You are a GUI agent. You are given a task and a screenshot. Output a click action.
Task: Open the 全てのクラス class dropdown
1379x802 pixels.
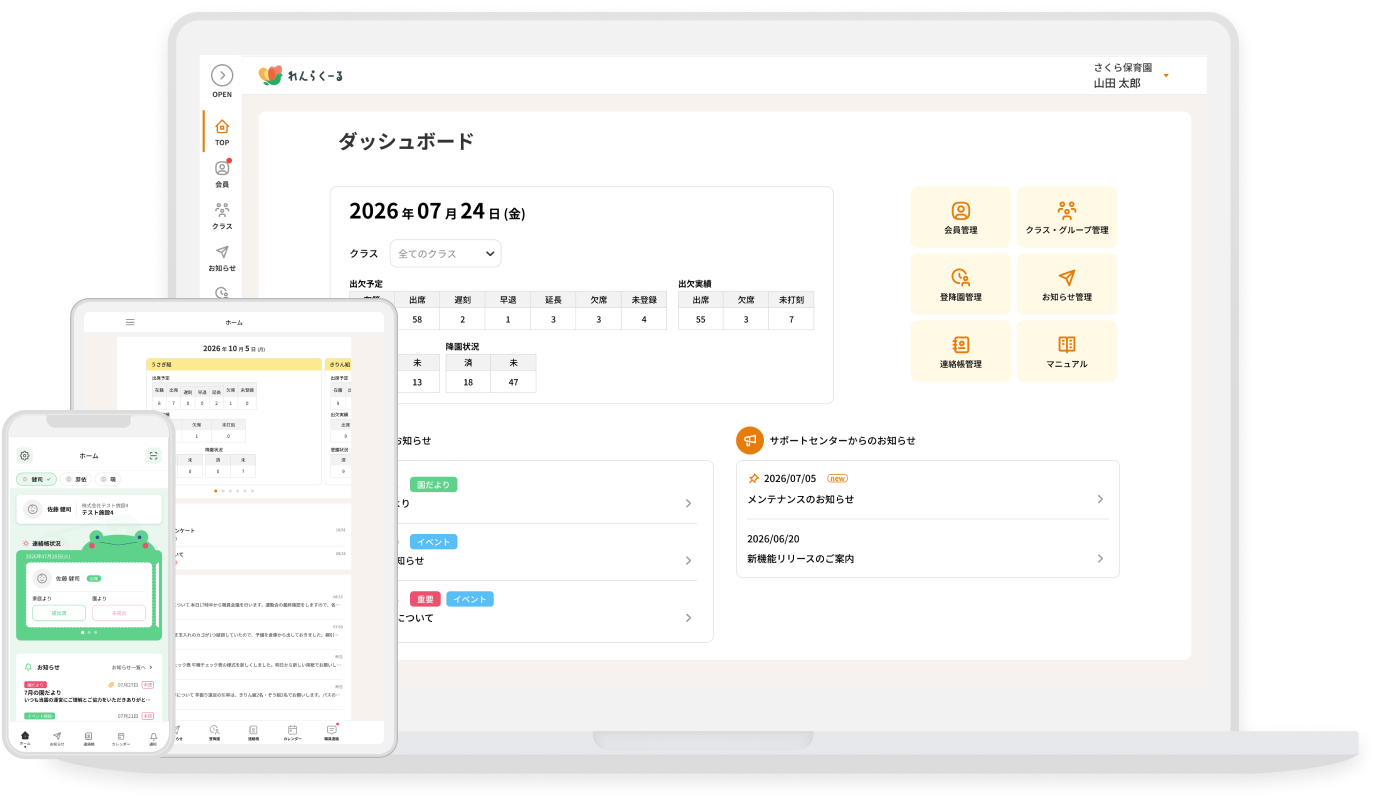coord(445,254)
